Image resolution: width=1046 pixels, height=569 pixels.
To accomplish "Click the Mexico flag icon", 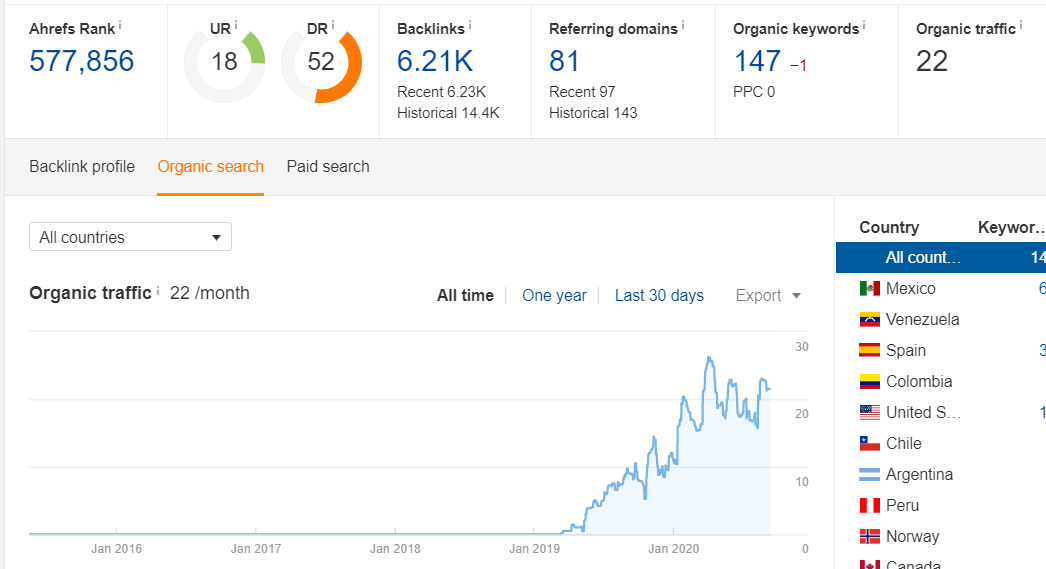I will click(x=870, y=289).
